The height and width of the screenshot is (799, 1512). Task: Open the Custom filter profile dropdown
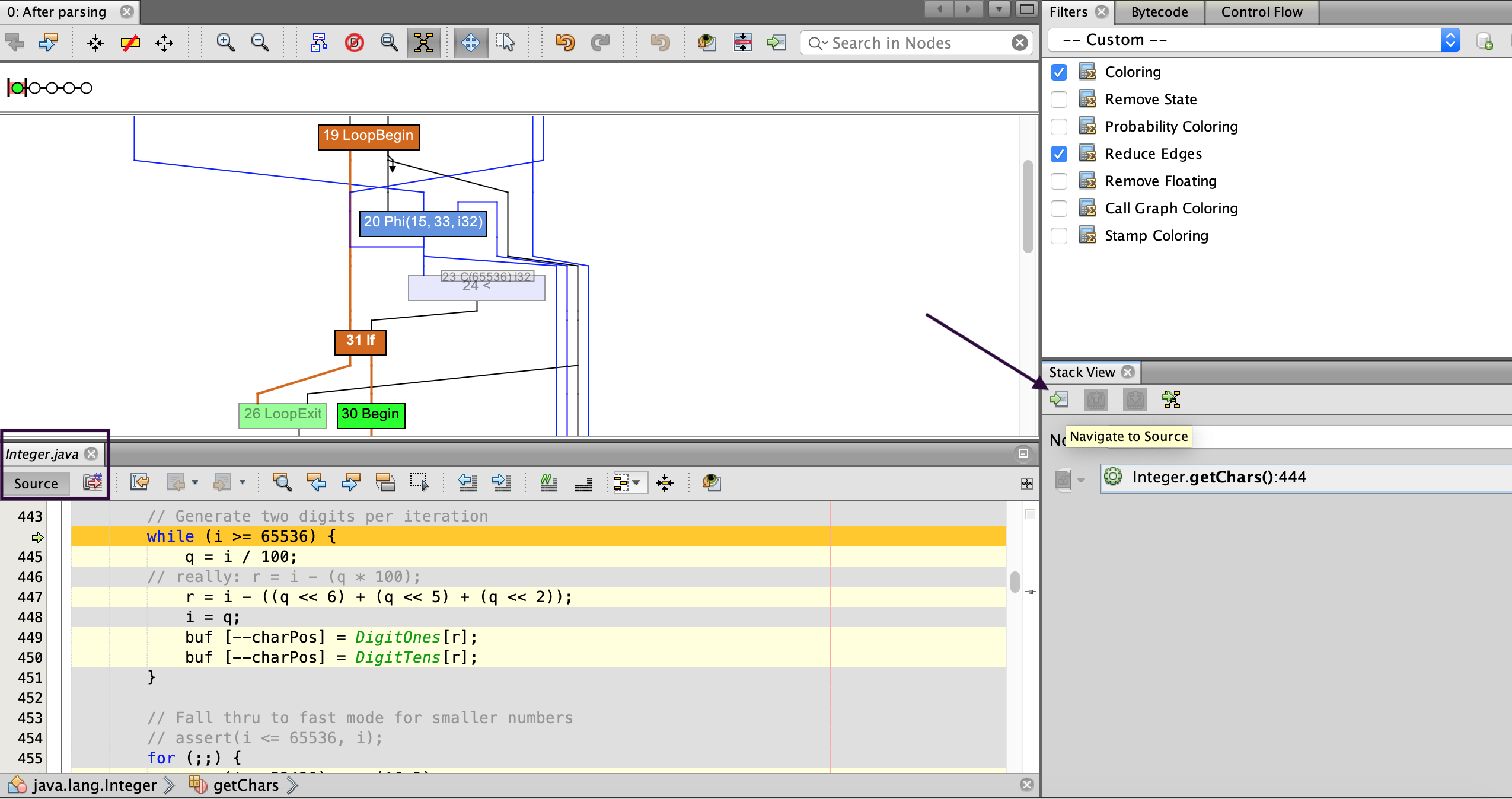(1450, 40)
